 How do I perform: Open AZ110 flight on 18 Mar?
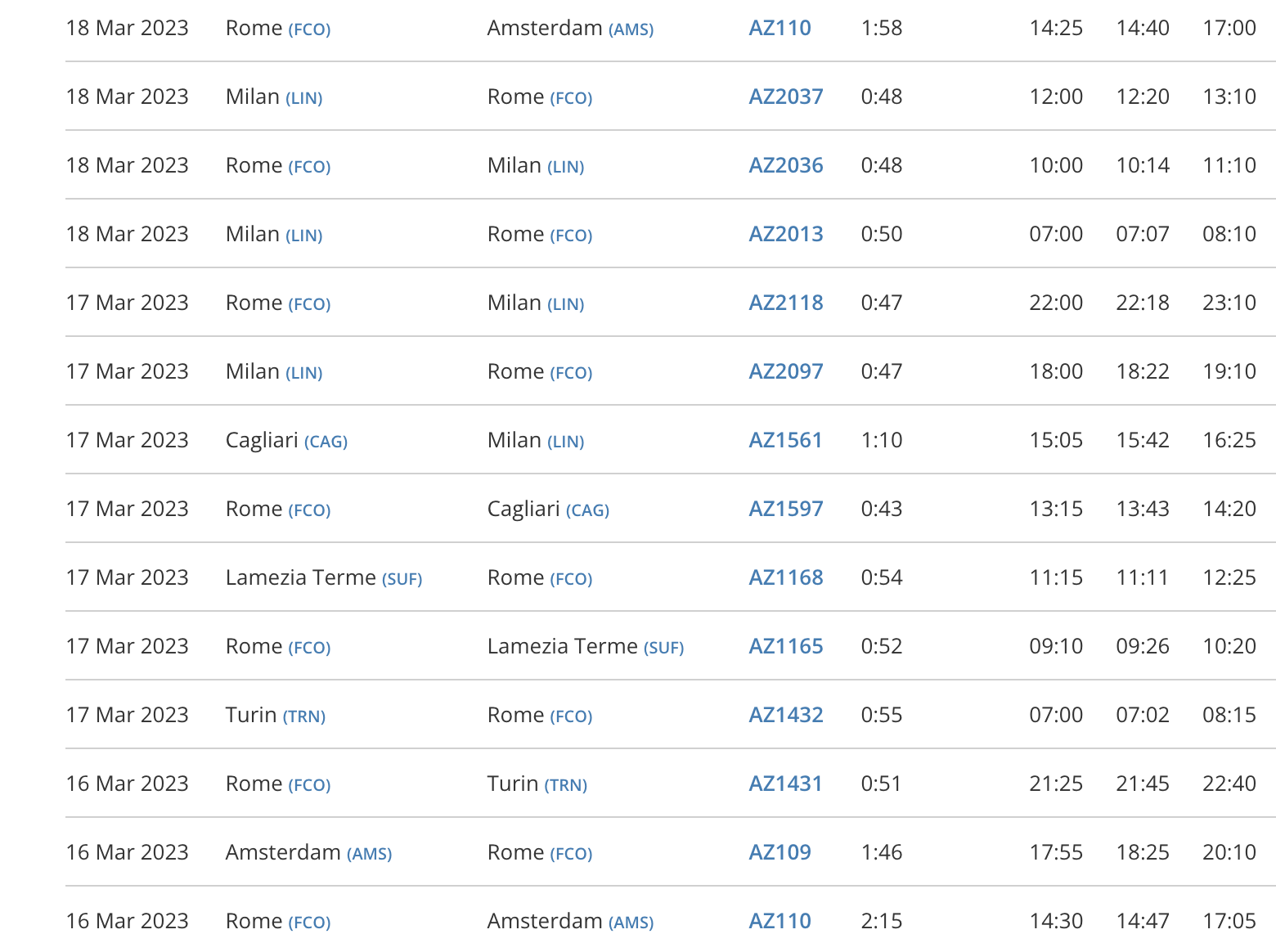[x=780, y=28]
